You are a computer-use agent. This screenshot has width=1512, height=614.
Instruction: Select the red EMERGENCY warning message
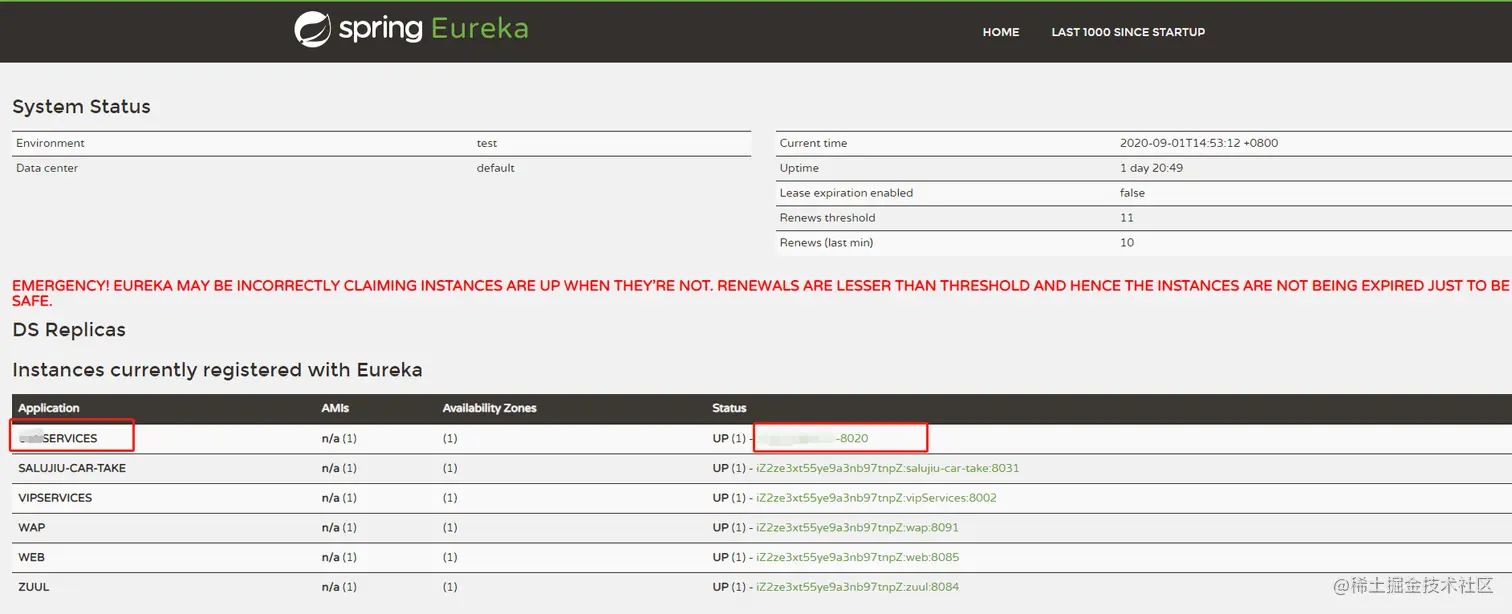pyautogui.click(x=761, y=293)
